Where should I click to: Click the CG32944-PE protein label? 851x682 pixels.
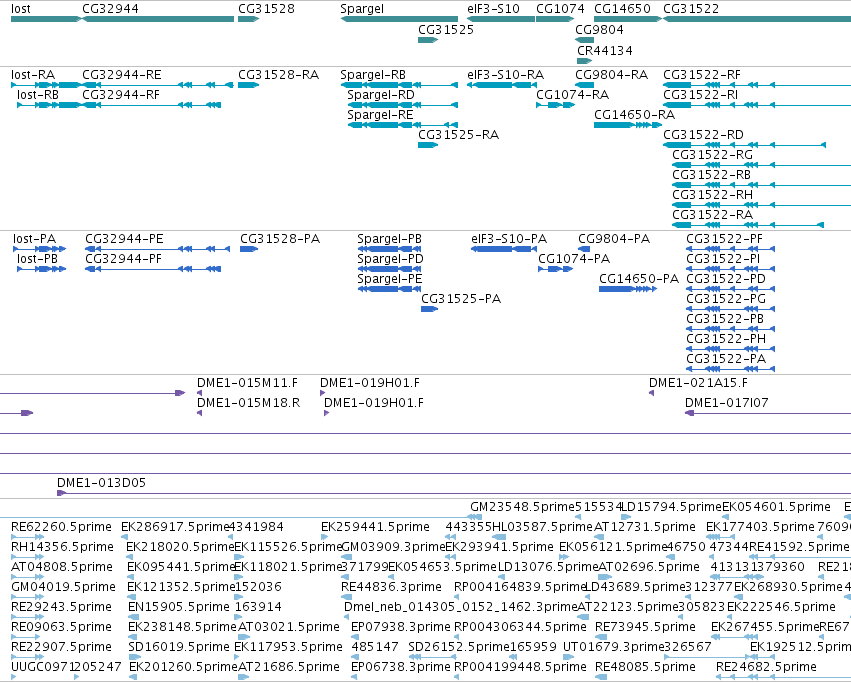pyautogui.click(x=124, y=239)
